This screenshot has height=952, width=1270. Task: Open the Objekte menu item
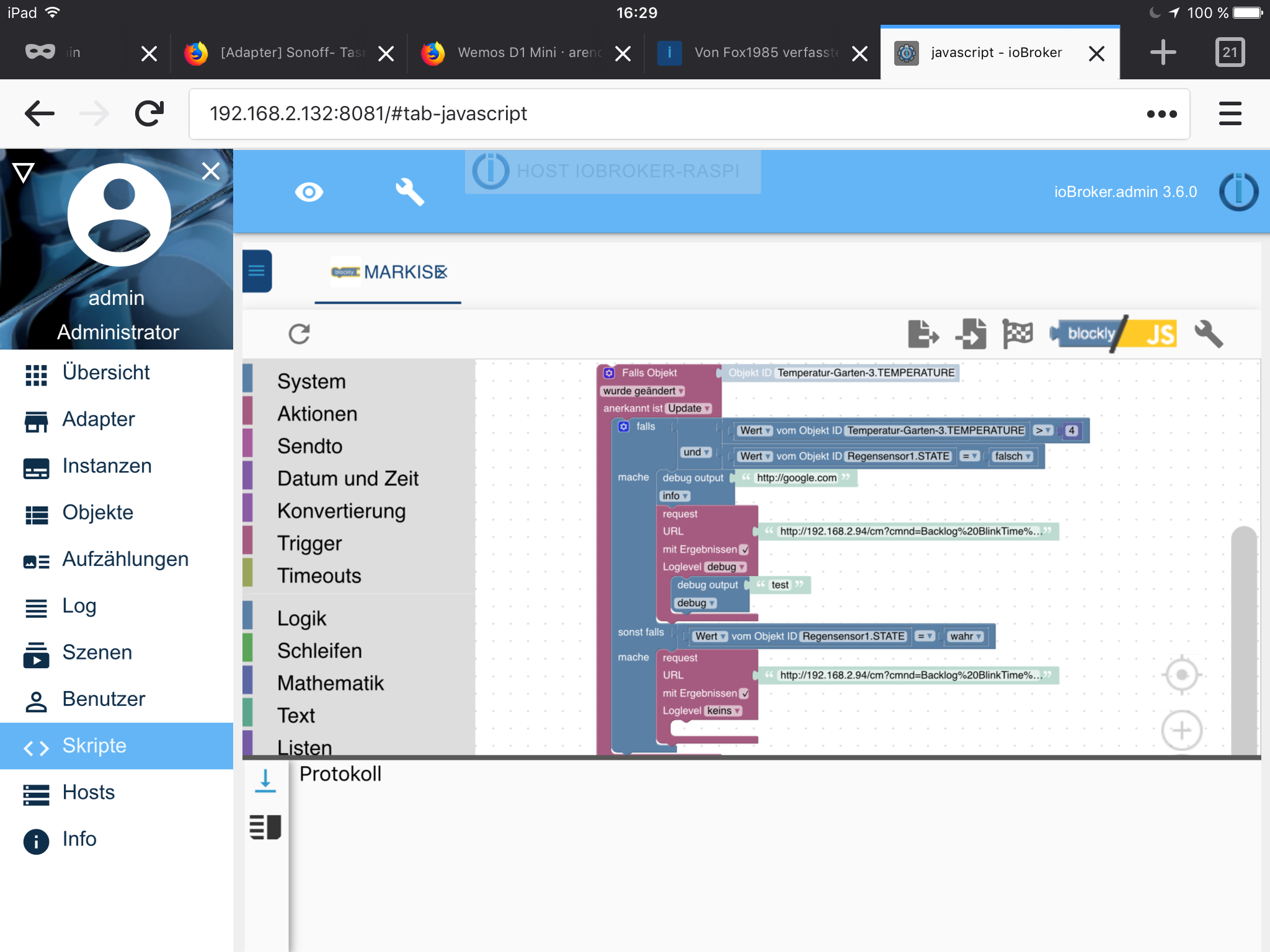pos(97,513)
